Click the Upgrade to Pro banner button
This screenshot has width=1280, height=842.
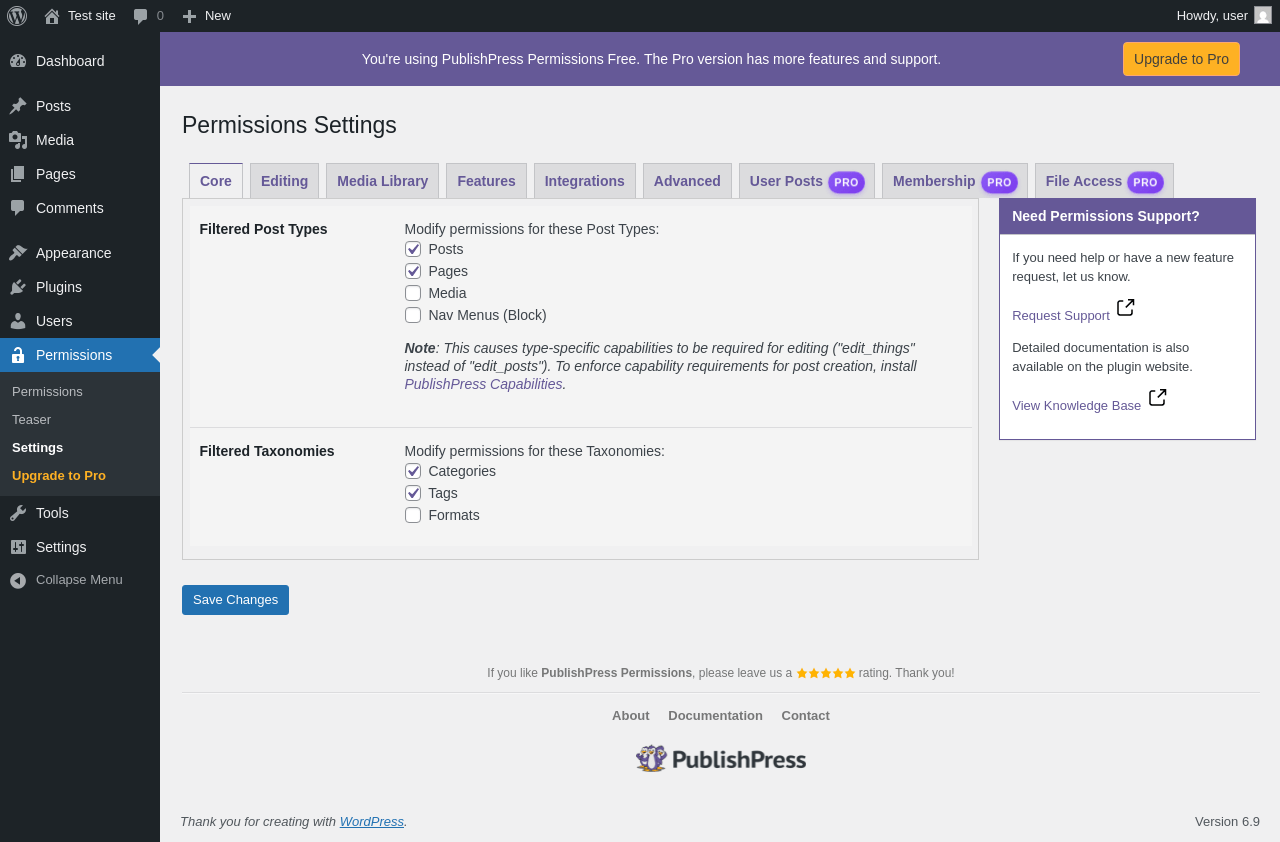[x=1181, y=59]
